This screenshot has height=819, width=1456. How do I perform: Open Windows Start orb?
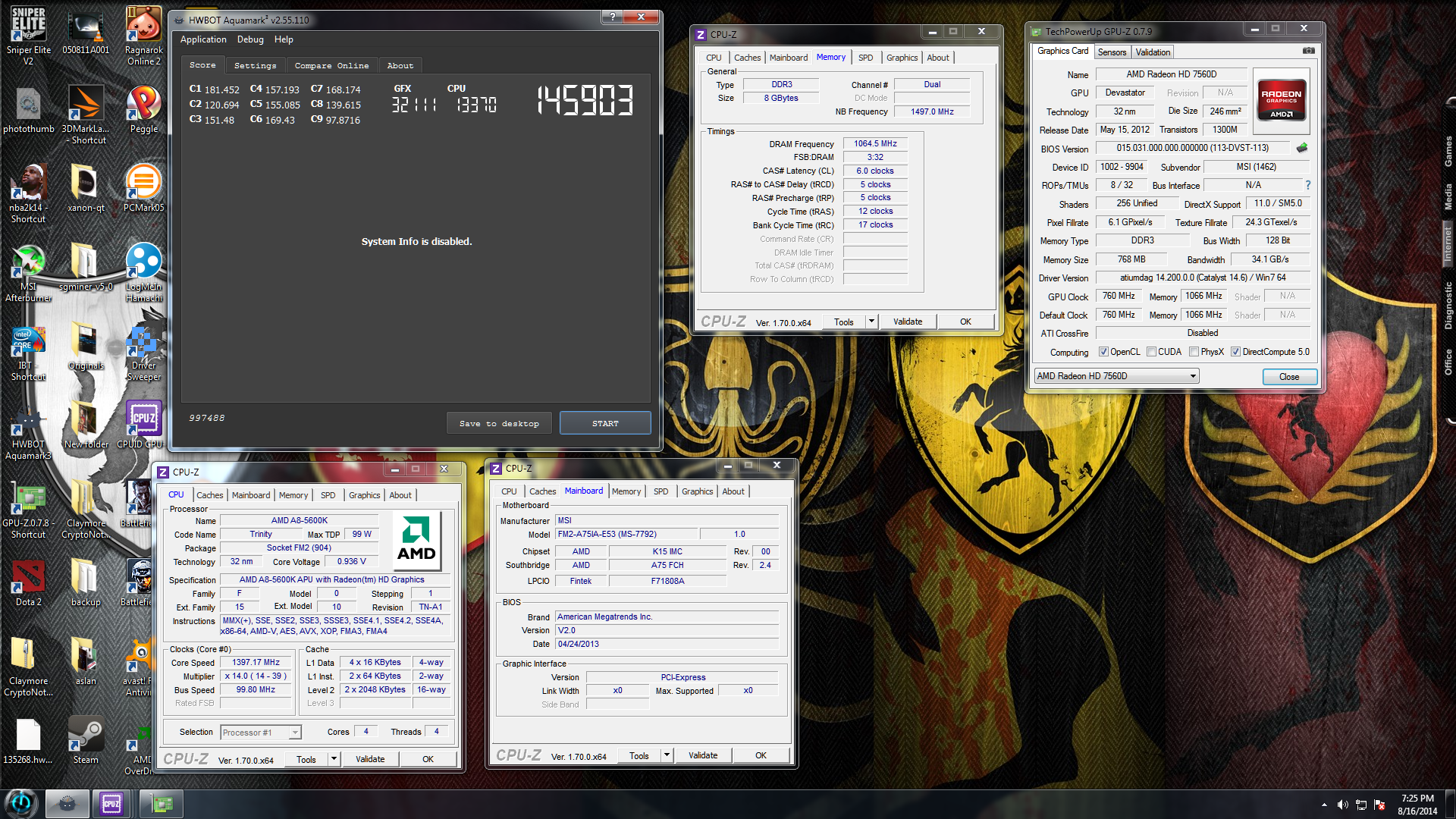click(x=20, y=802)
